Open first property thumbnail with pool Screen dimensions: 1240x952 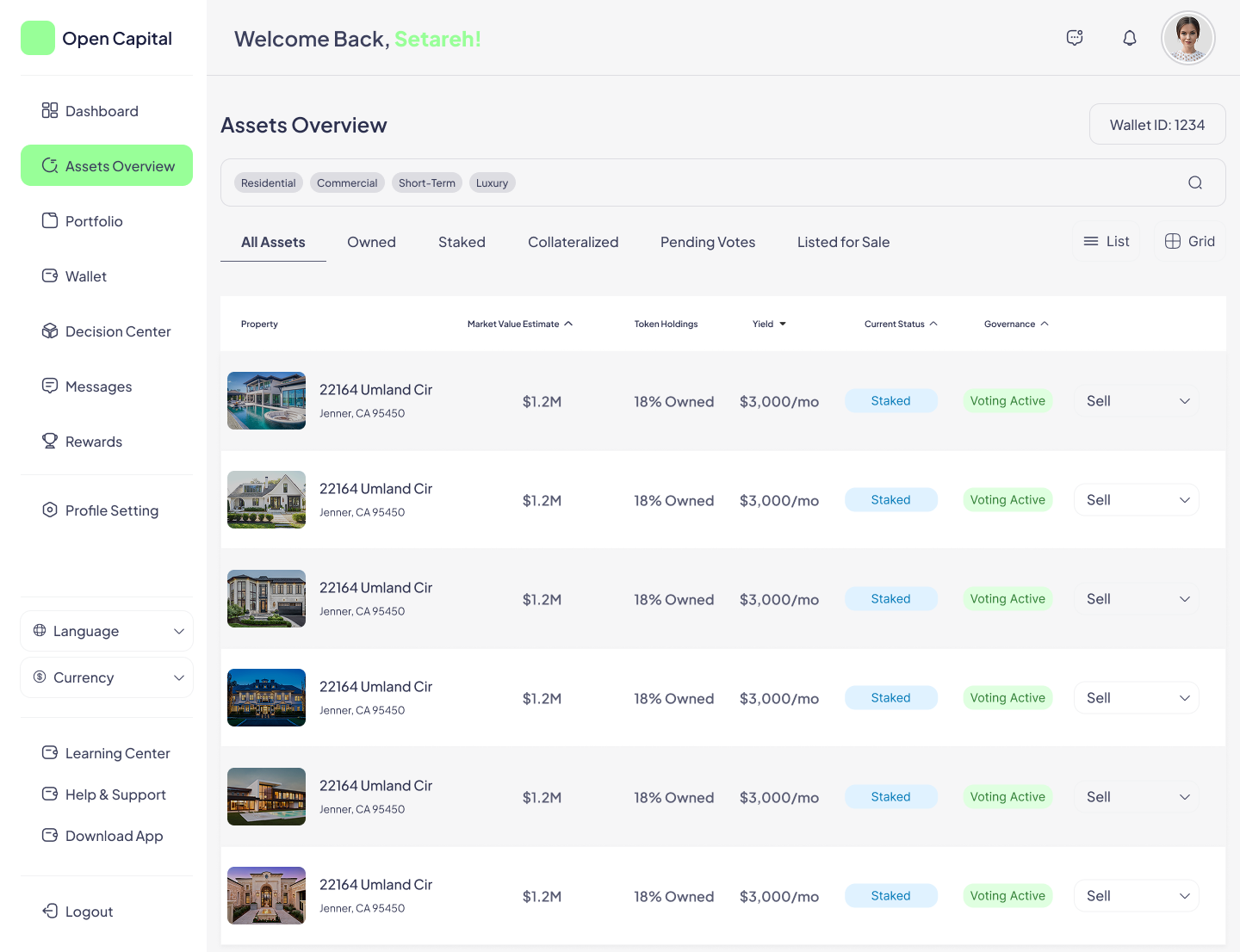click(x=266, y=400)
